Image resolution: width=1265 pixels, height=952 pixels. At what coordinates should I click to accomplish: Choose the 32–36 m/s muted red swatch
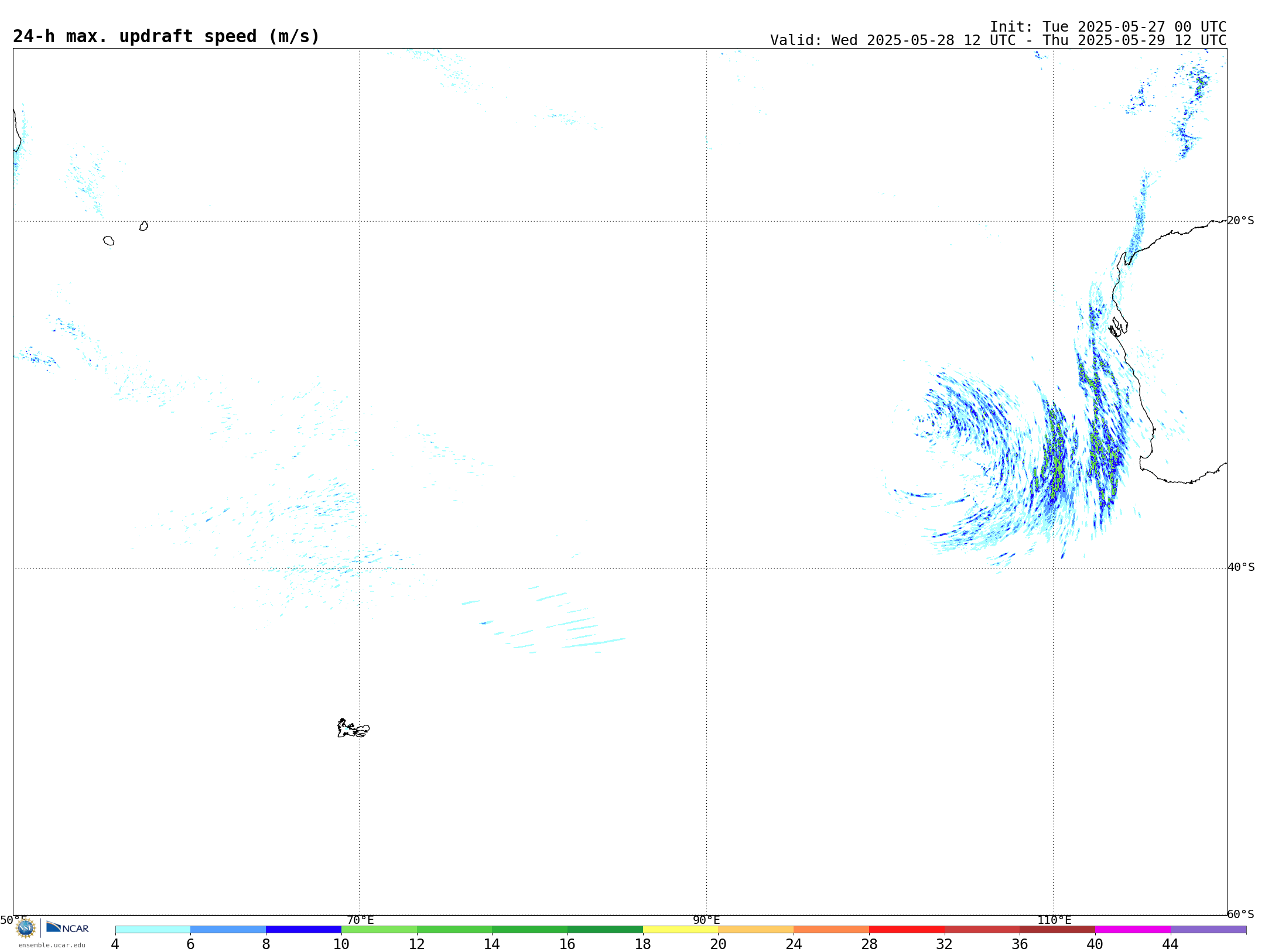(982, 929)
